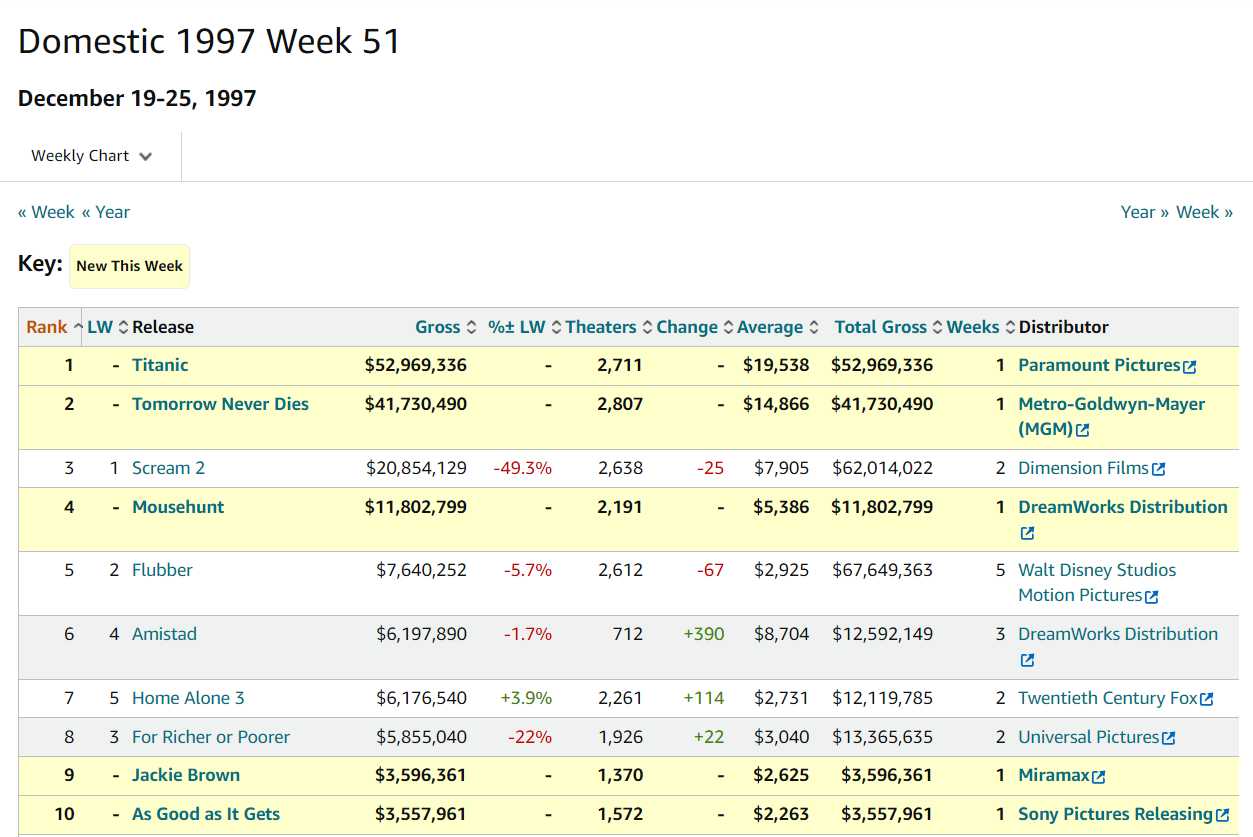Click Sony Pictures Releasing external link icon
Screen dimensions: 1253x837
click(1222, 816)
